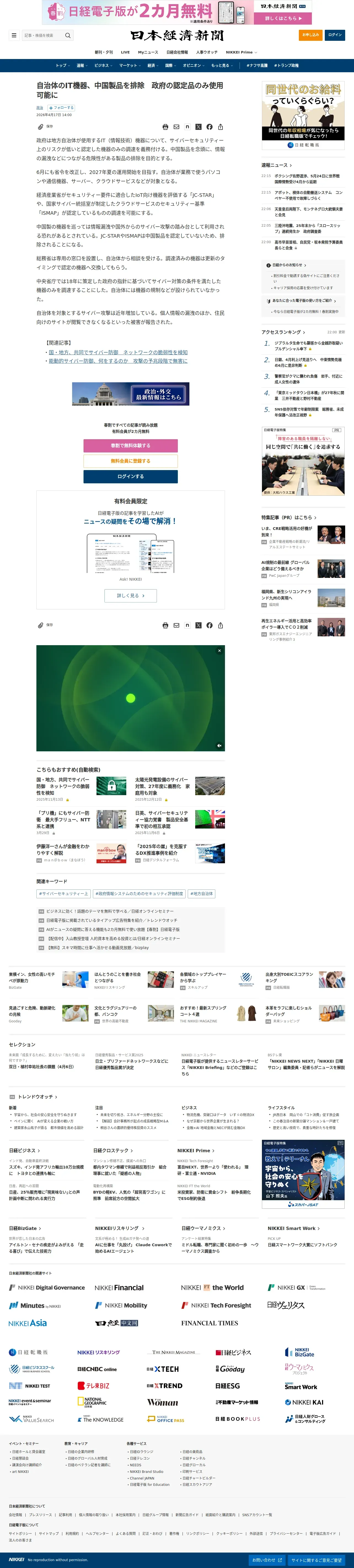Open the 朝刊・夕刊 menu item
354x1568 pixels.
pyautogui.click(x=103, y=52)
